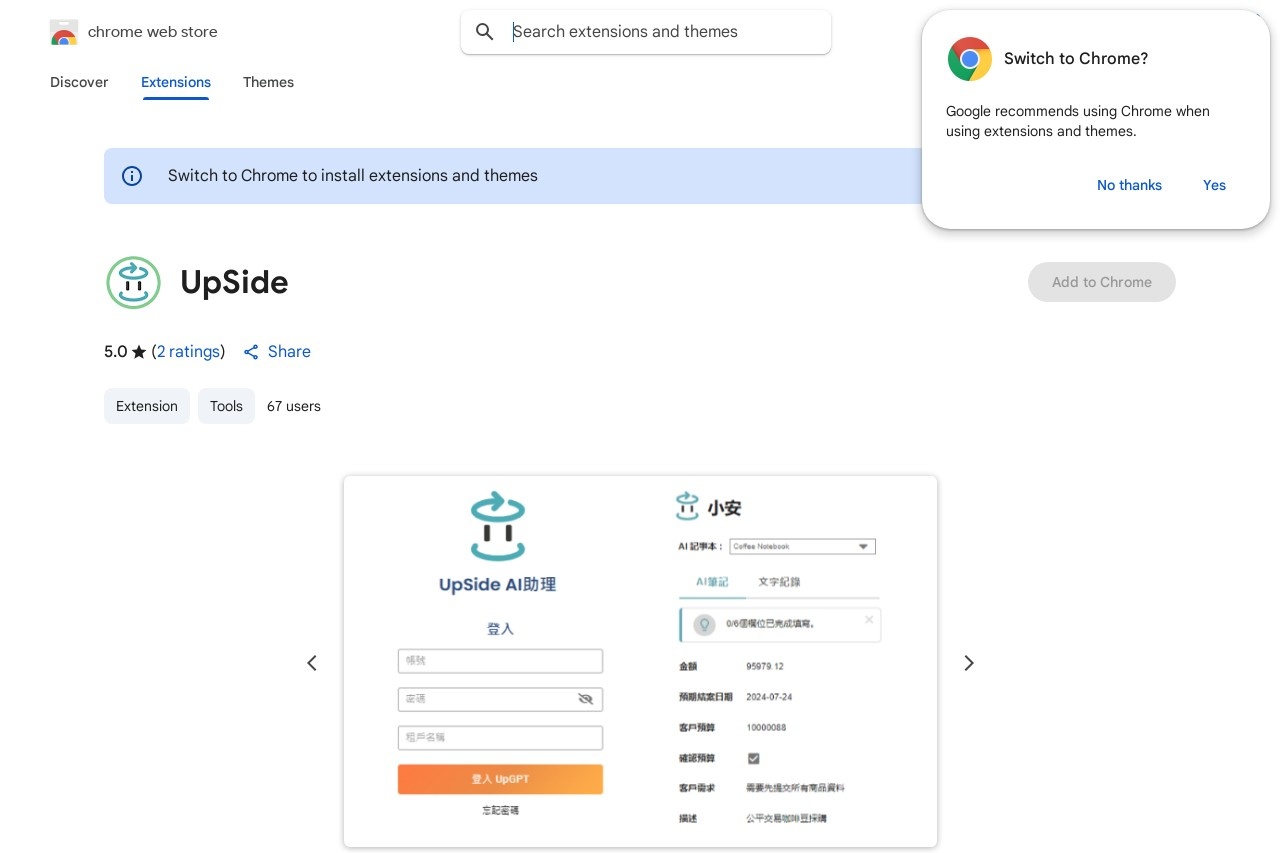
Task: Click the Chrome logo in the popup
Action: point(969,59)
